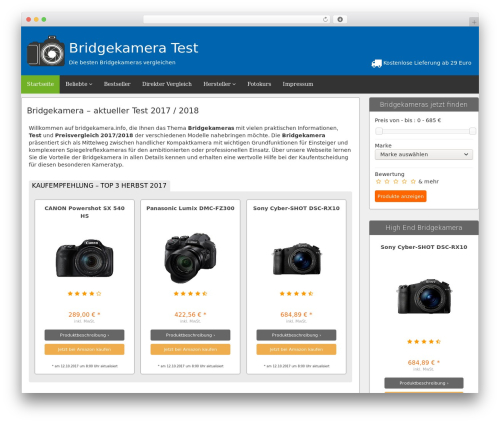This screenshot has height=423, width=500.
Task: Click the sidebar Sony Cyber-SHOT star rating
Action: point(424,342)
